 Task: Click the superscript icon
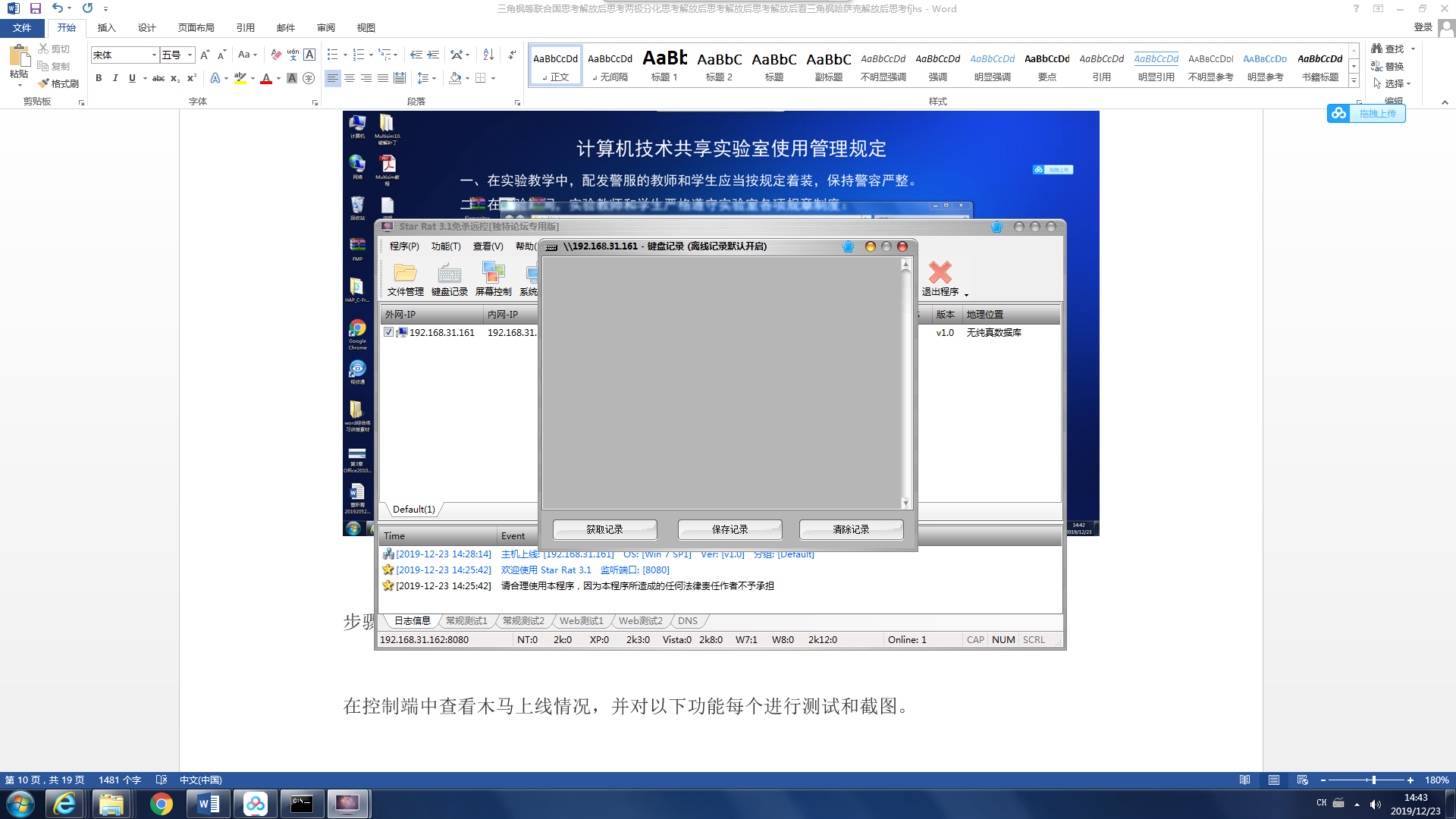(x=192, y=78)
